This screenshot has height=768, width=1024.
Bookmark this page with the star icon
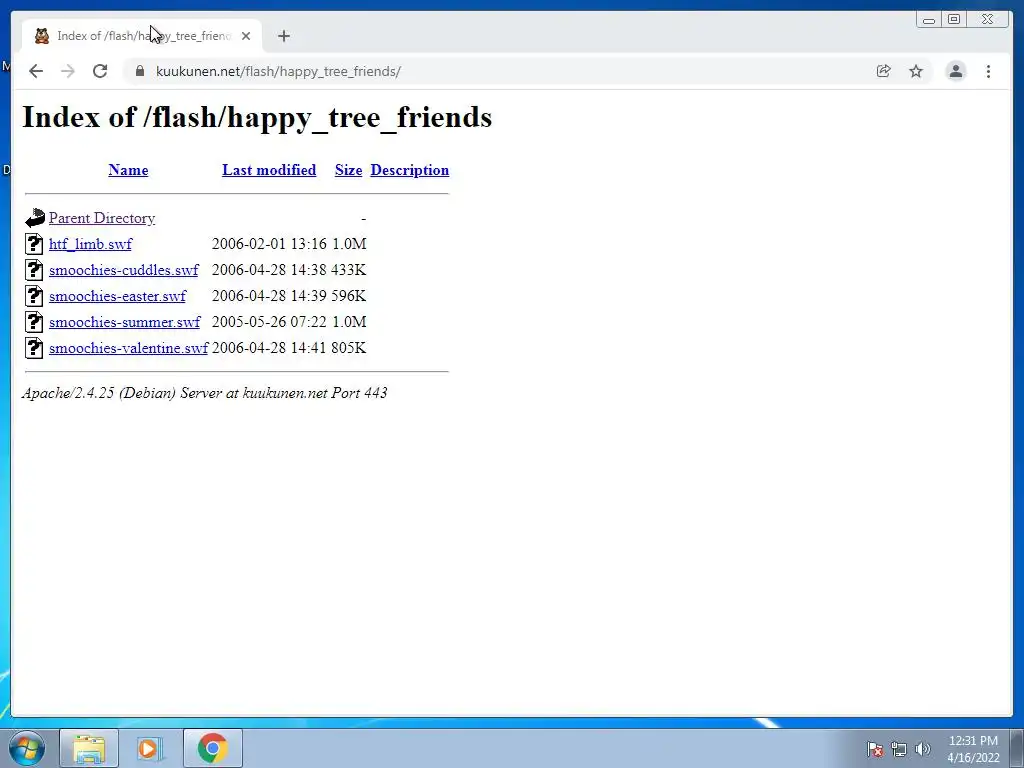coord(916,71)
